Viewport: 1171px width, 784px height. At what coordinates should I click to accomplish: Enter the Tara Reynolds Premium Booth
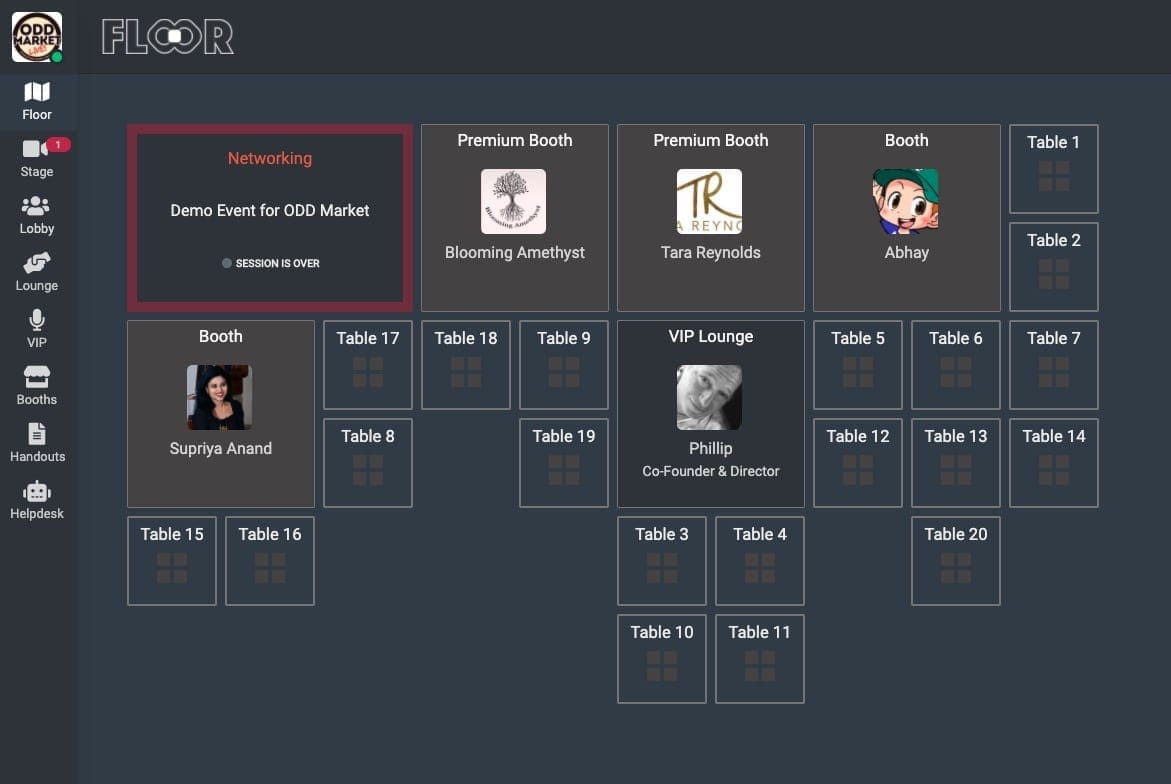click(x=710, y=218)
